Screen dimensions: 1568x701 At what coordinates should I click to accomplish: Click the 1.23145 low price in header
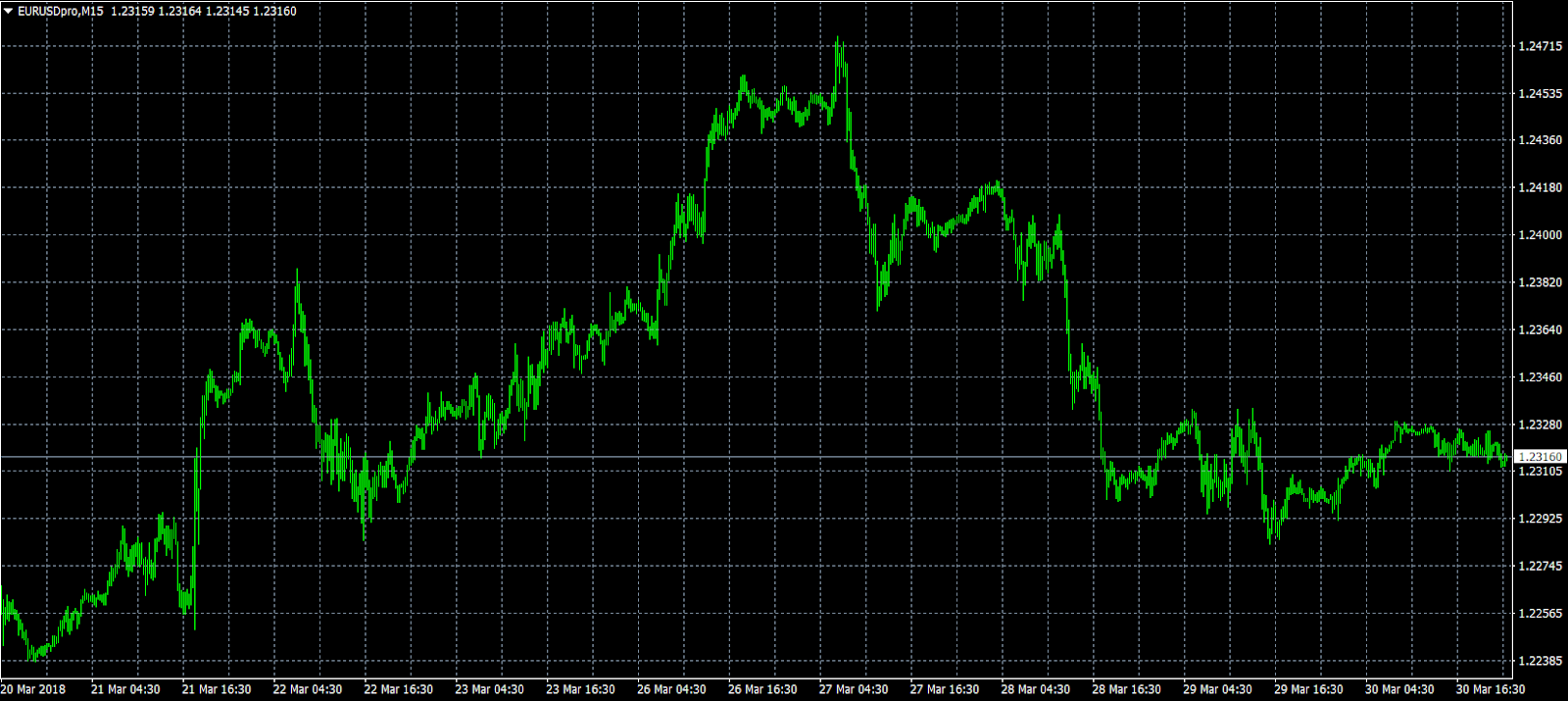click(x=227, y=11)
